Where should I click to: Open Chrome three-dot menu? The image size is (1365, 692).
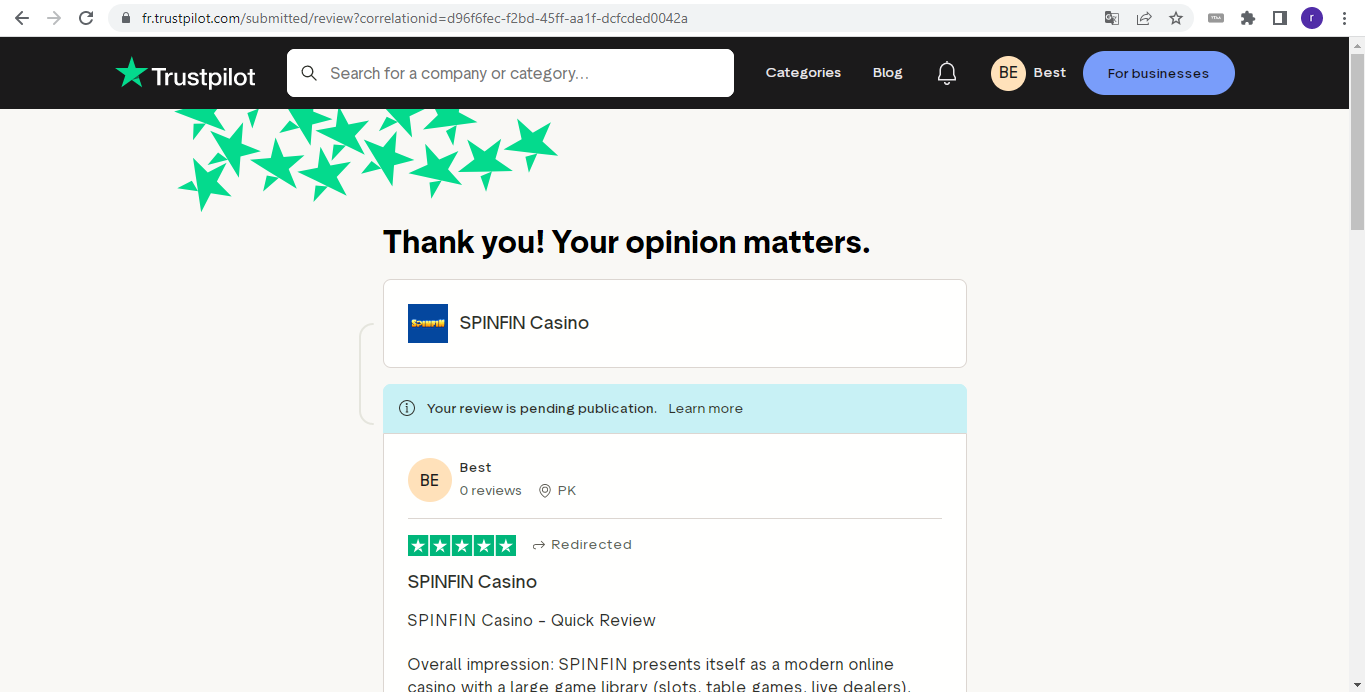click(1344, 18)
